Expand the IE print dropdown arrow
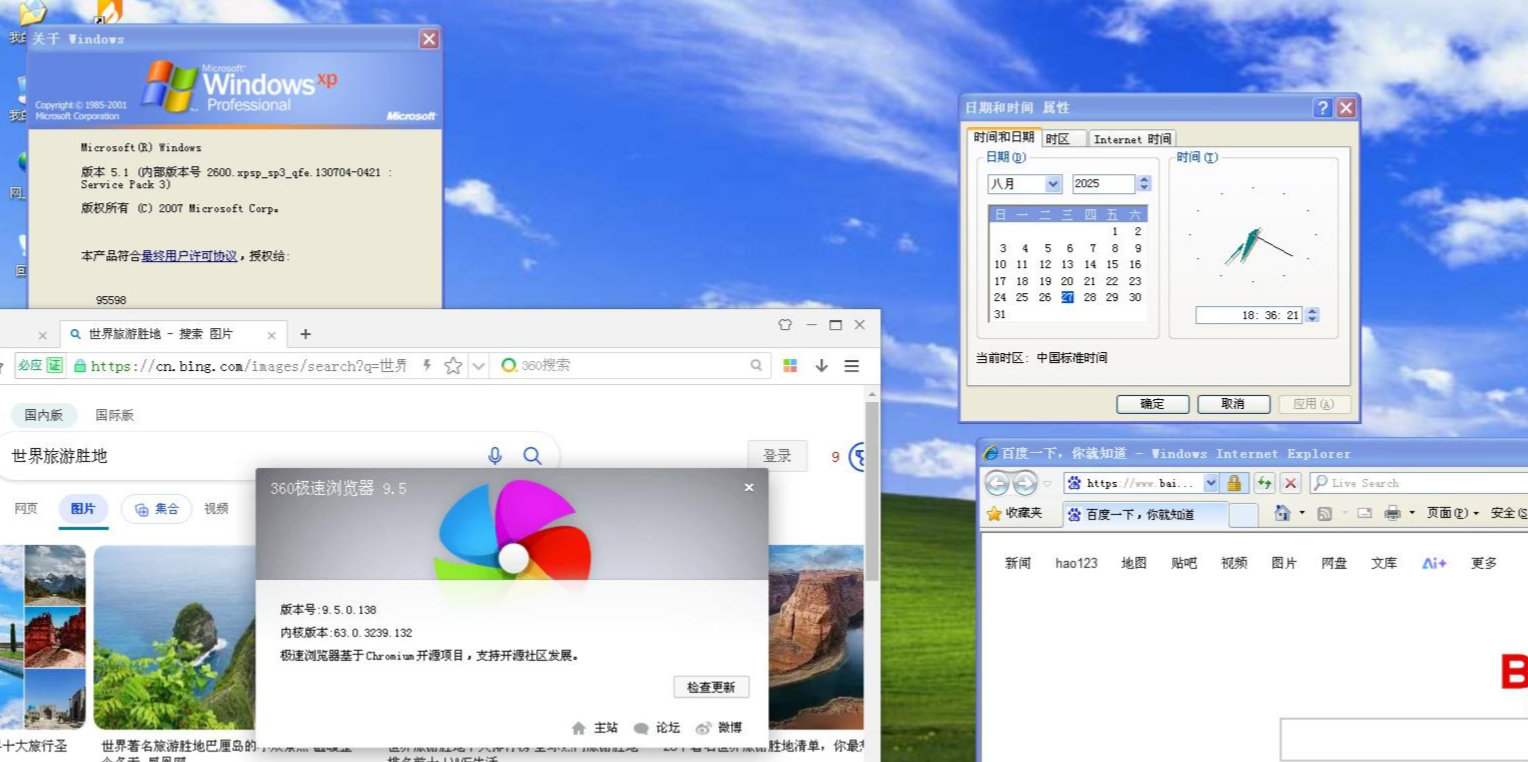Viewport: 1528px width, 762px height. click(x=1412, y=513)
